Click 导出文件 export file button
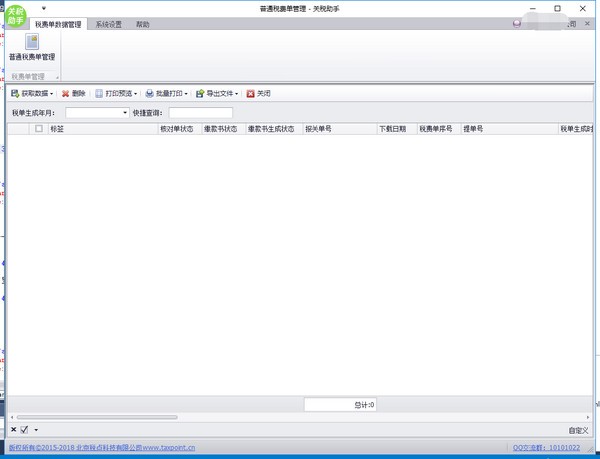Screen dimensions: 600x459 217,93
